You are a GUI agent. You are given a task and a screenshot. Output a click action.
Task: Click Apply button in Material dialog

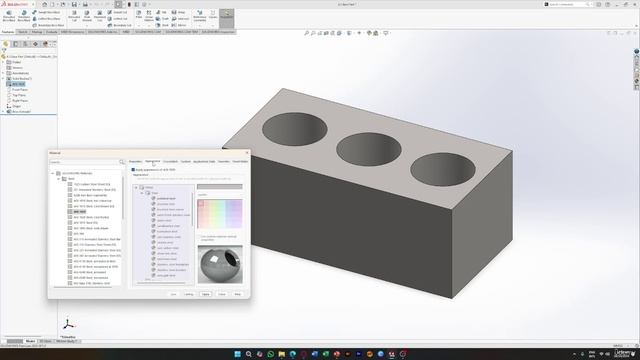[205, 294]
